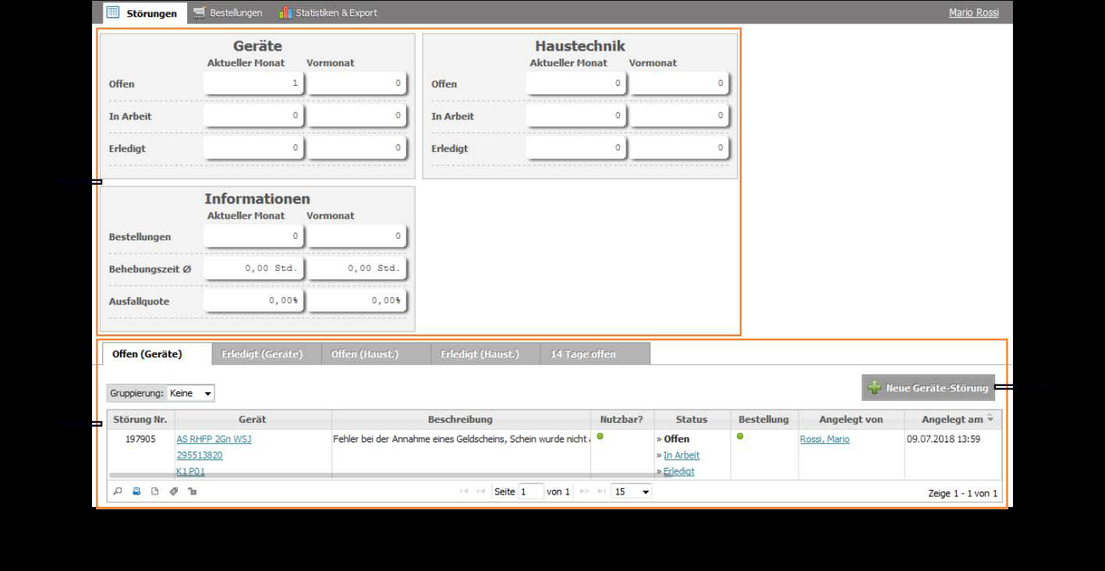Click the Geräte panel heading
This screenshot has width=1105, height=571.
257,46
